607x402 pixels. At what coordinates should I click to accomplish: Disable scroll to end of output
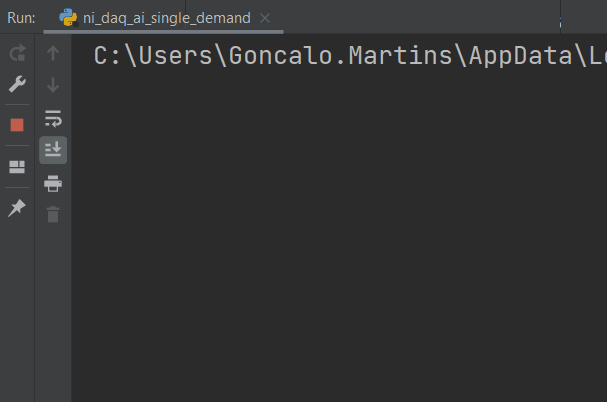pyautogui.click(x=53, y=150)
